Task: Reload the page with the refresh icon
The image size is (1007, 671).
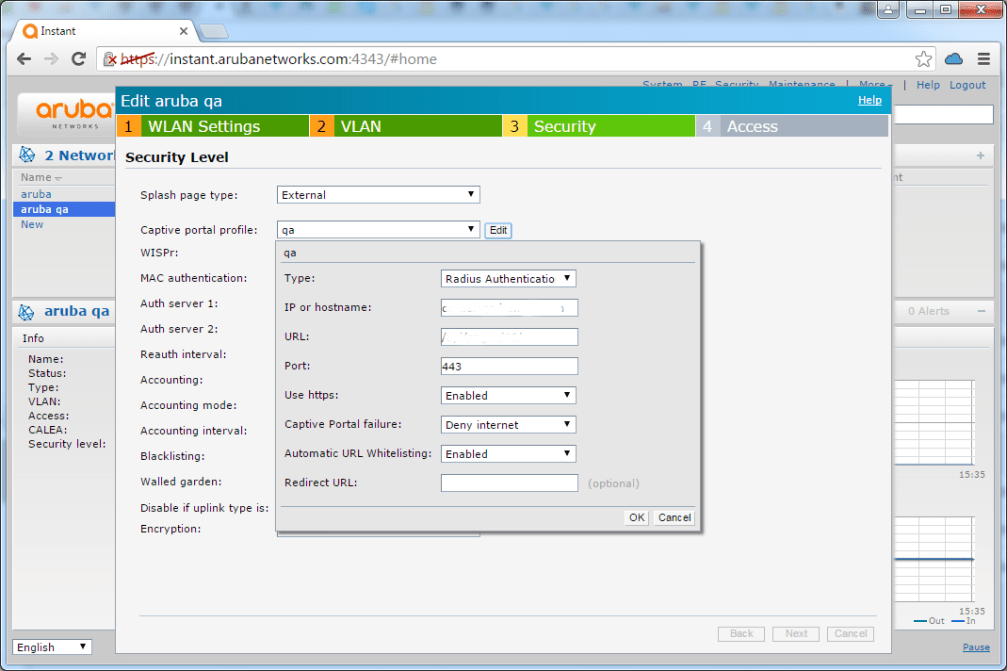Action: pyautogui.click(x=78, y=59)
